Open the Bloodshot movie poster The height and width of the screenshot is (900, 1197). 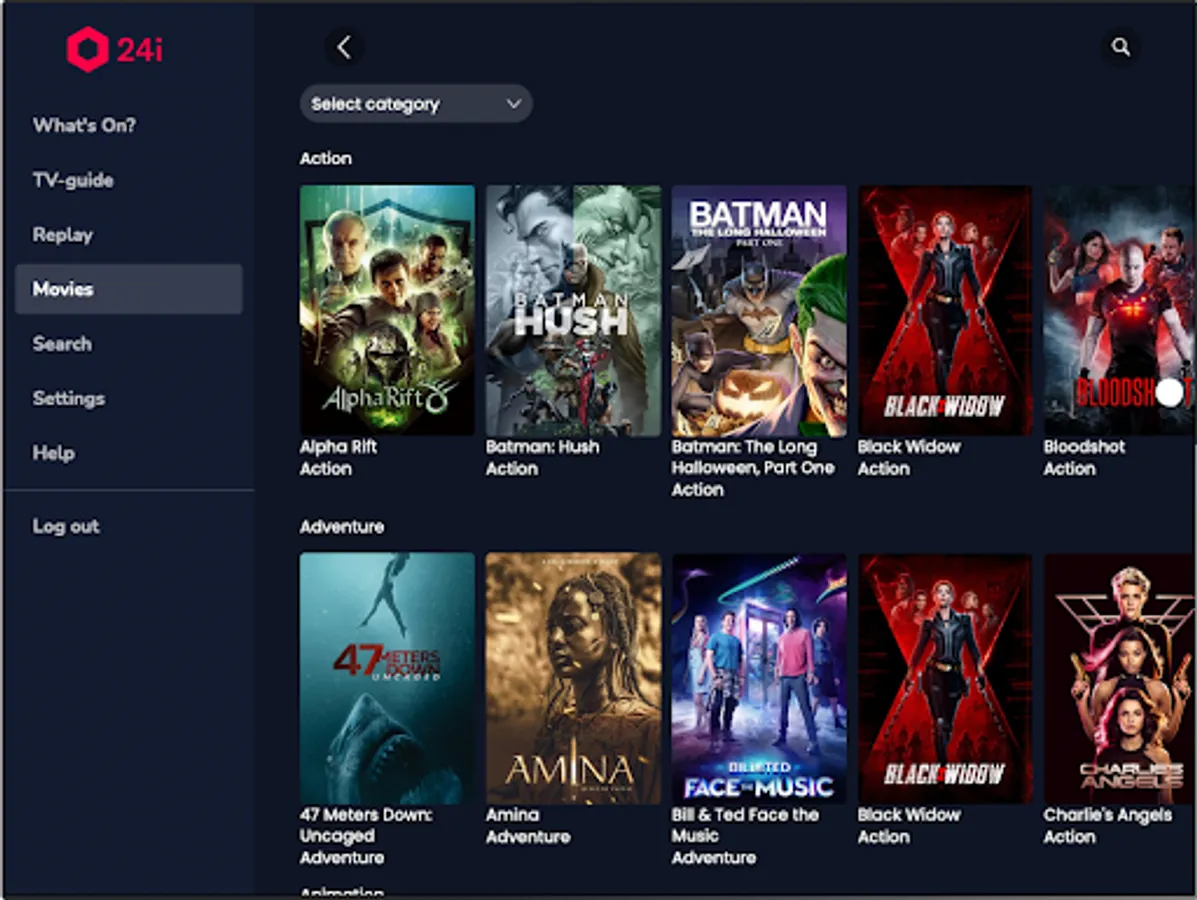point(1120,310)
